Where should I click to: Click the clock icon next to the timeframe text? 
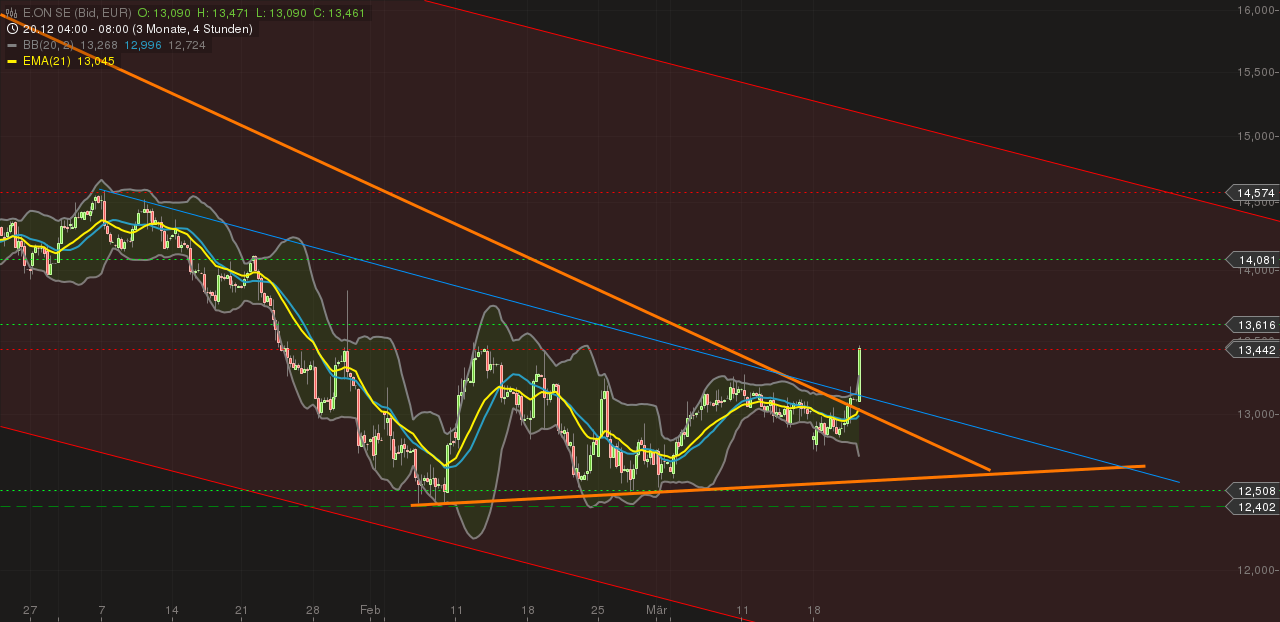pyautogui.click(x=12, y=29)
